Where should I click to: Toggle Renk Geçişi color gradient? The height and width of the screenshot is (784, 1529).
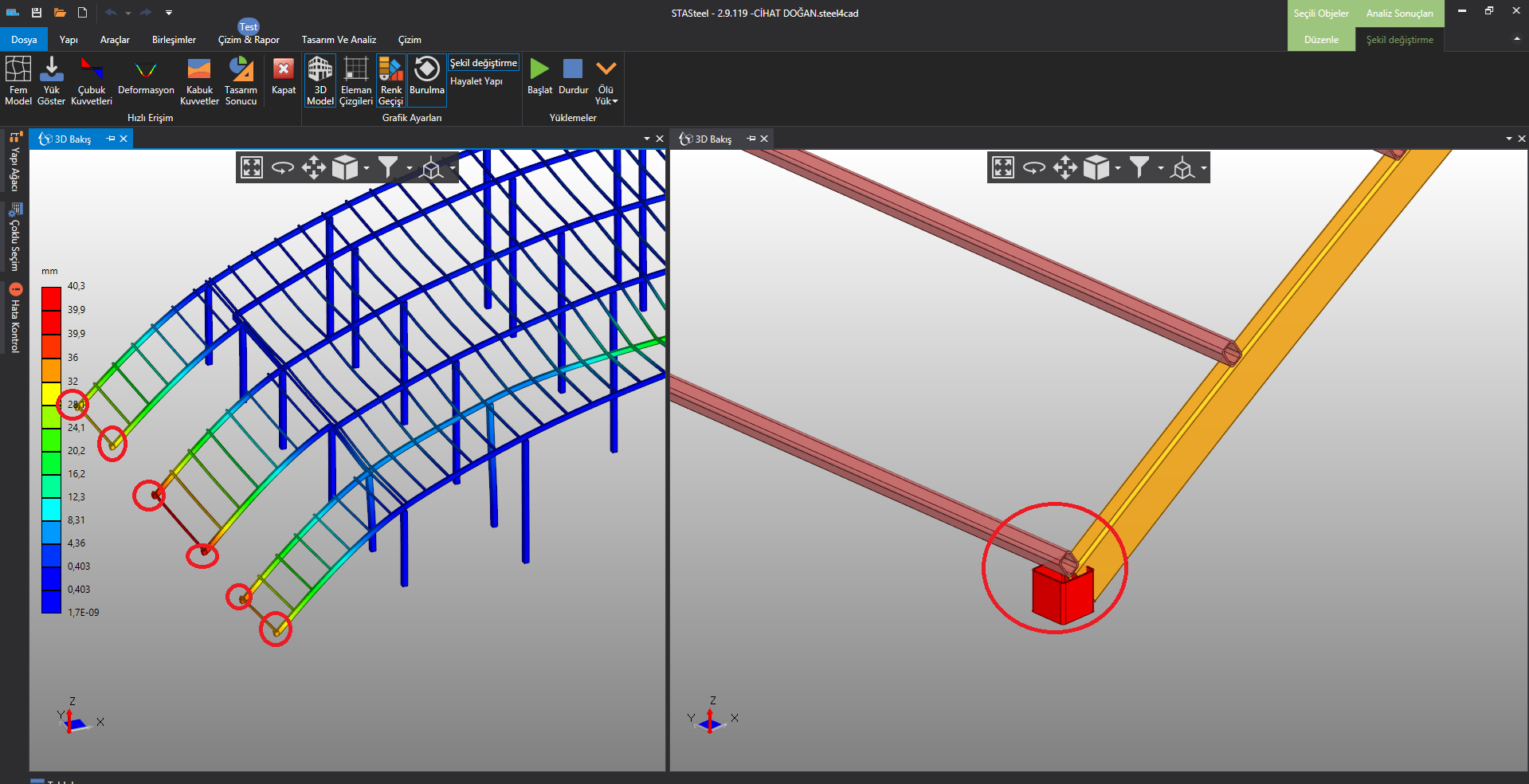[x=390, y=80]
